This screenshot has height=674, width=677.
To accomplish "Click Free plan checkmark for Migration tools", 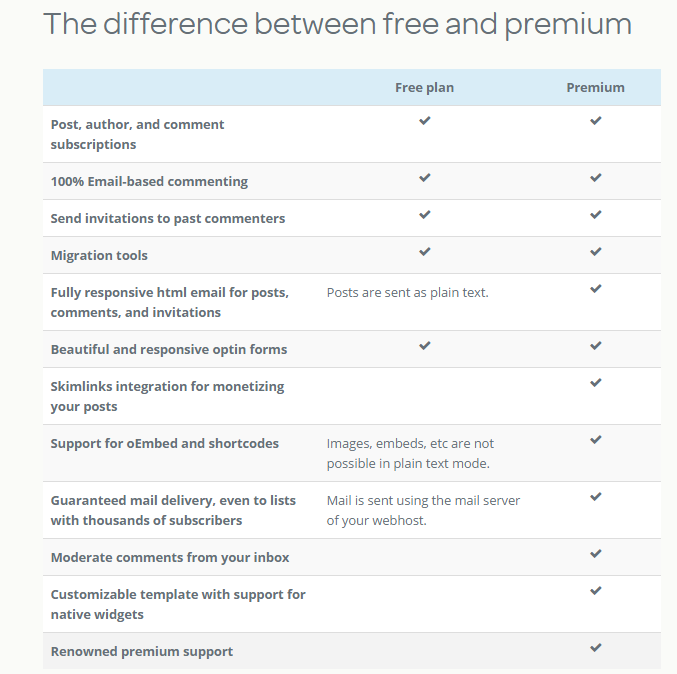I will (x=424, y=251).
